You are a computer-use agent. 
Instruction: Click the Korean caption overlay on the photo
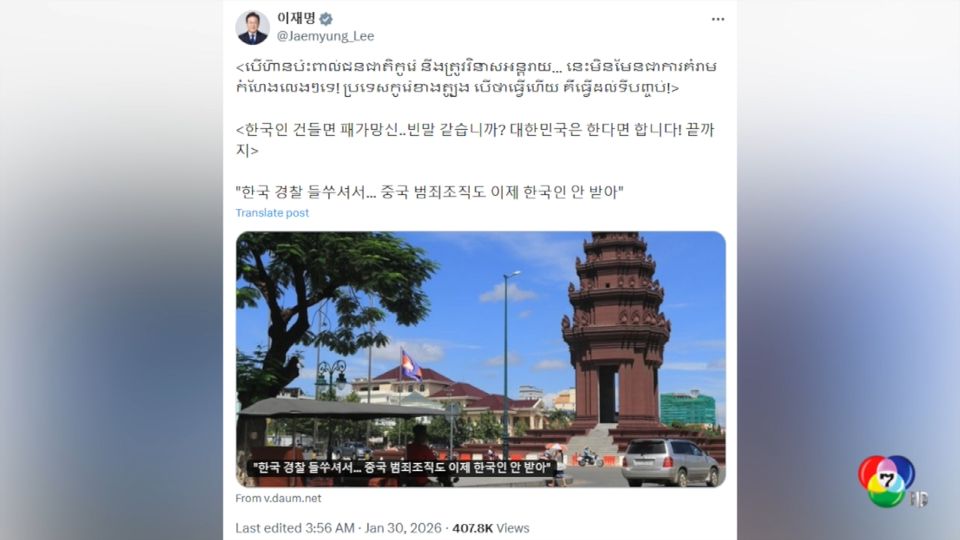coord(403,468)
